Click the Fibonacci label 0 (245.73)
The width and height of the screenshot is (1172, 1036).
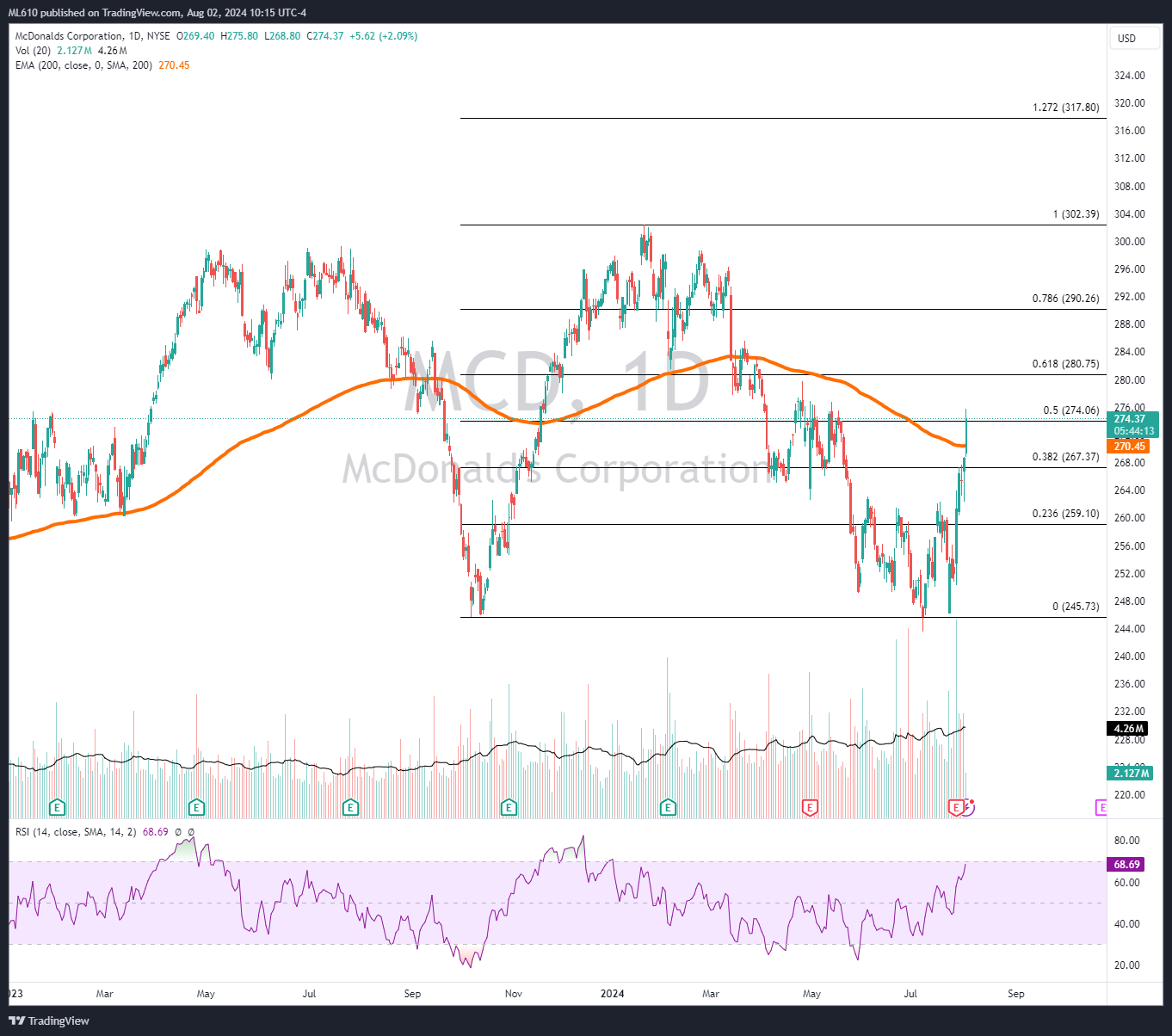point(1076,607)
